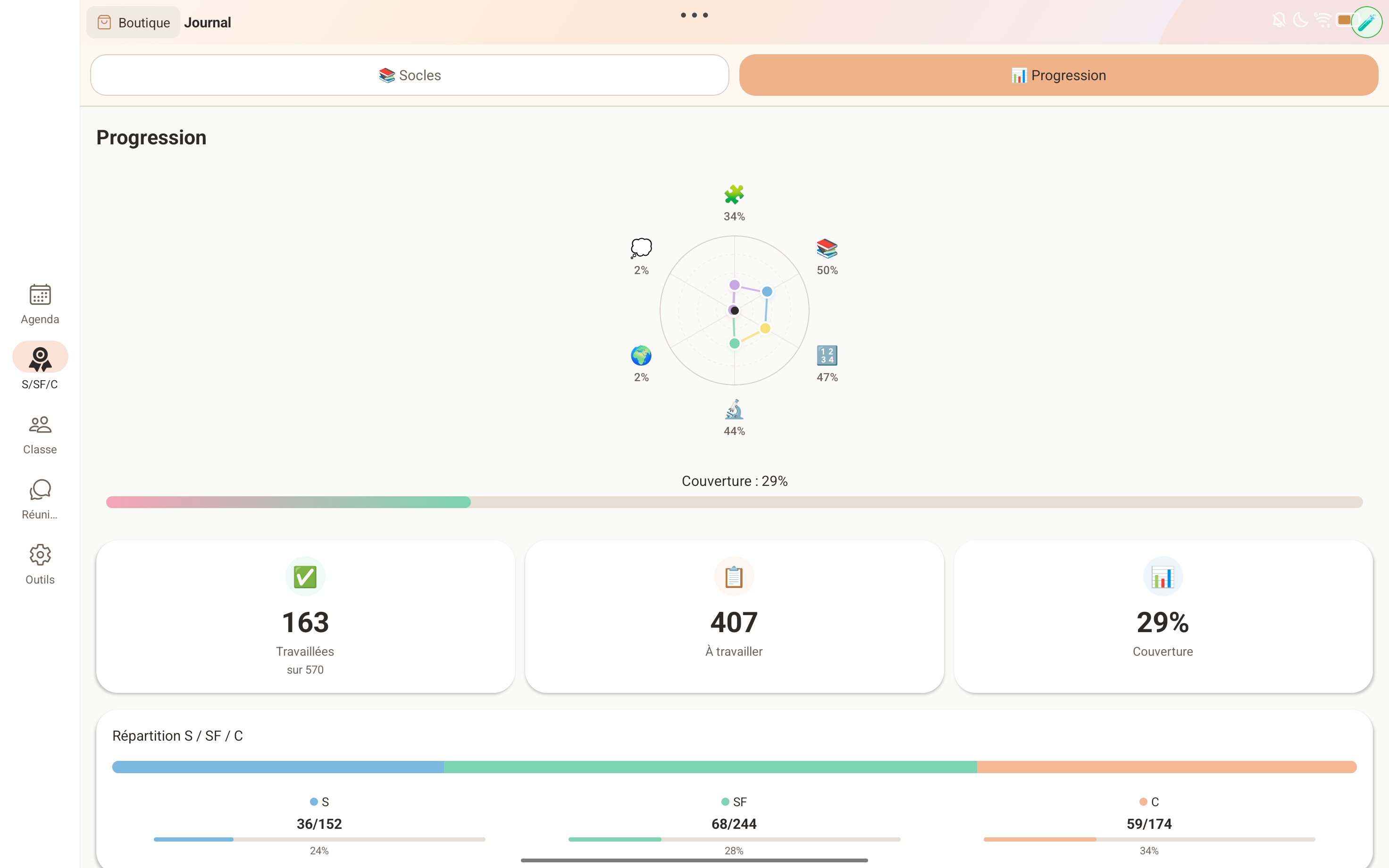Viewport: 1389px width, 868px height.
Task: Toggle the S series in the répartition legend
Action: 320,801
